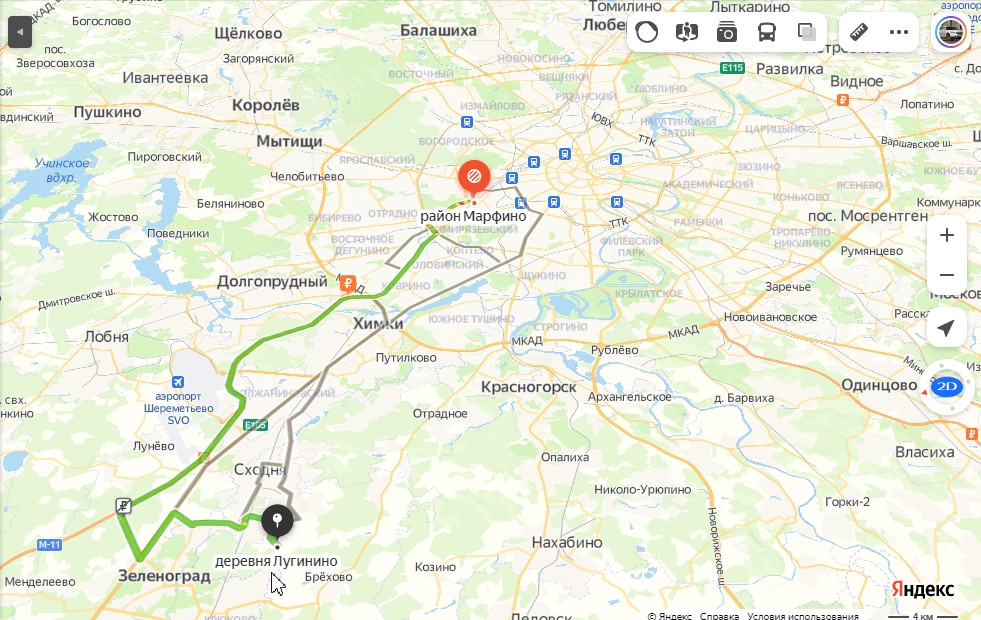This screenshot has width=981, height=620.
Task: Expand the collapsed side panel arrow
Action: click(x=20, y=32)
